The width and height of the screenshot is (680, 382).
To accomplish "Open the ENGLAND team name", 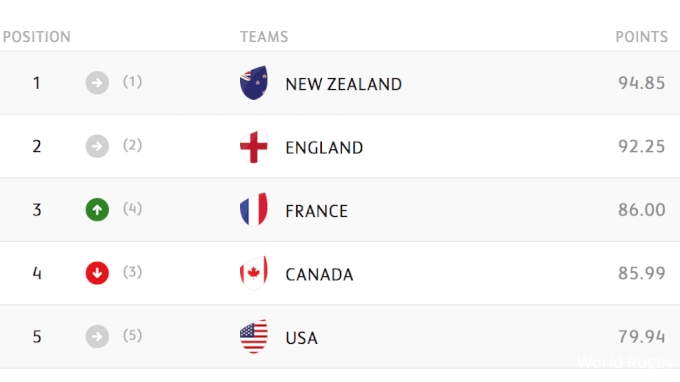I will click(x=324, y=148).
